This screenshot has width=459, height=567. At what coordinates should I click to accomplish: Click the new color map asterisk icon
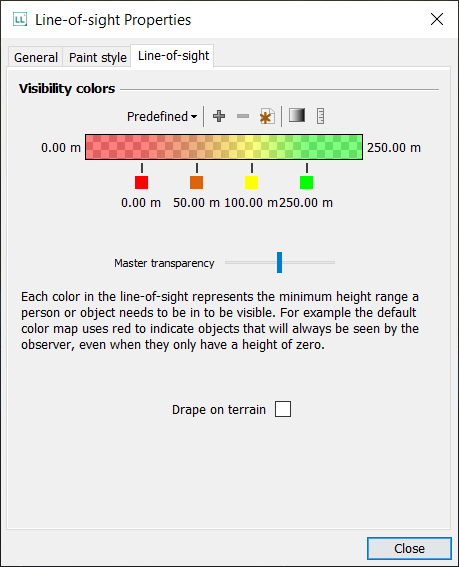click(267, 116)
